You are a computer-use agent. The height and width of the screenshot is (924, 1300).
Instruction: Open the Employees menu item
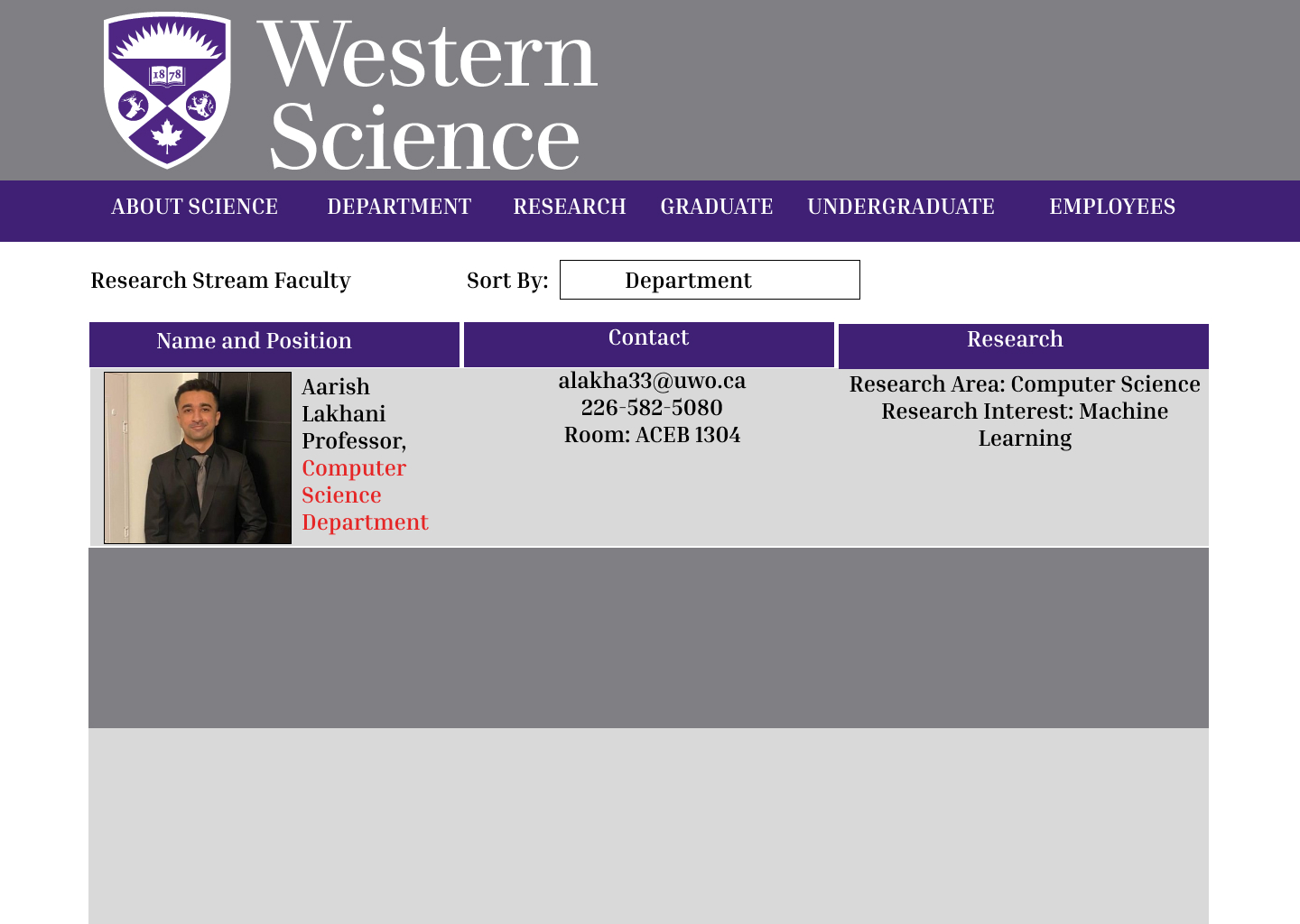(1112, 207)
